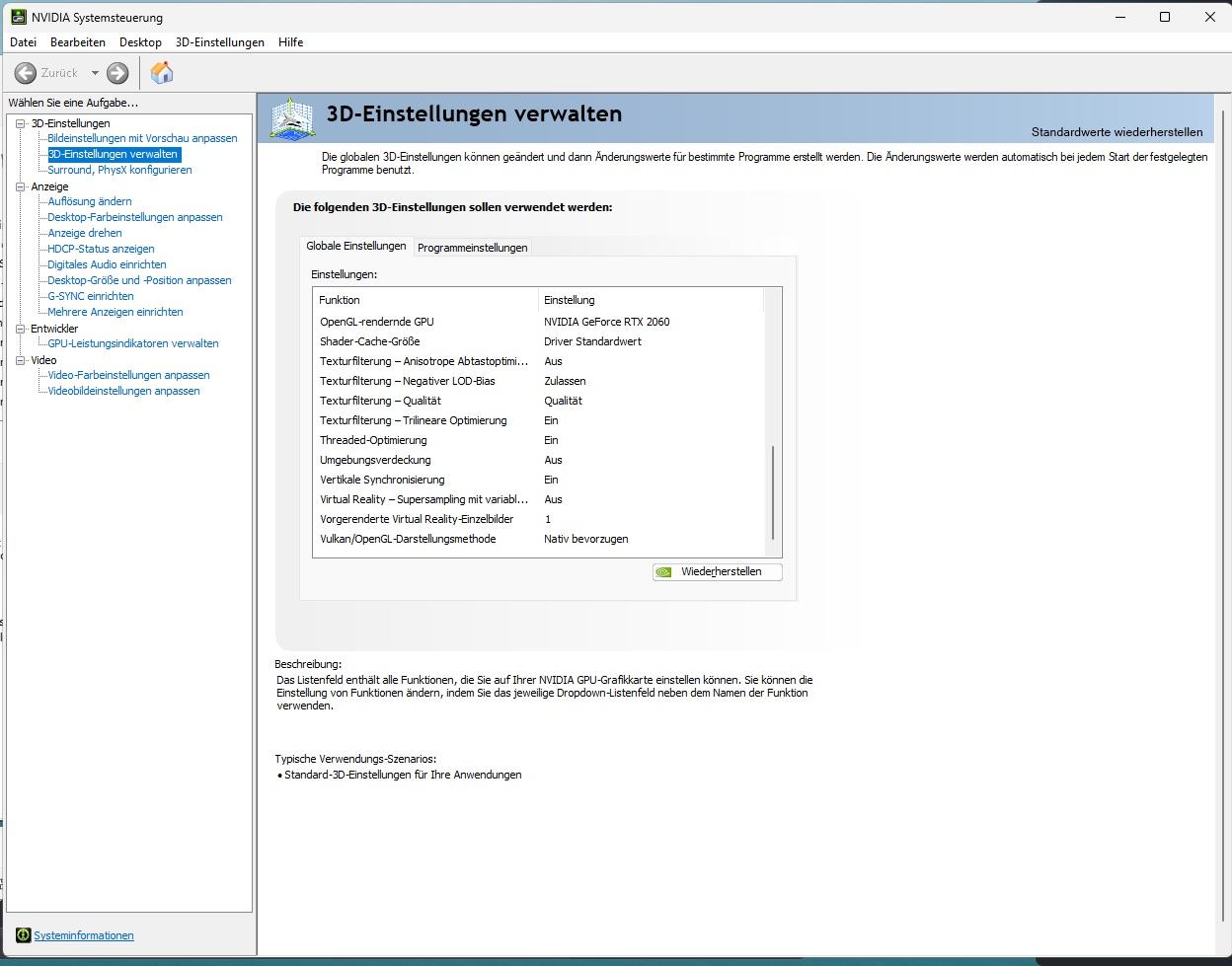1232x966 pixels.
Task: Click the NVIDIA app icon in title bar
Action: pyautogui.click(x=18, y=17)
